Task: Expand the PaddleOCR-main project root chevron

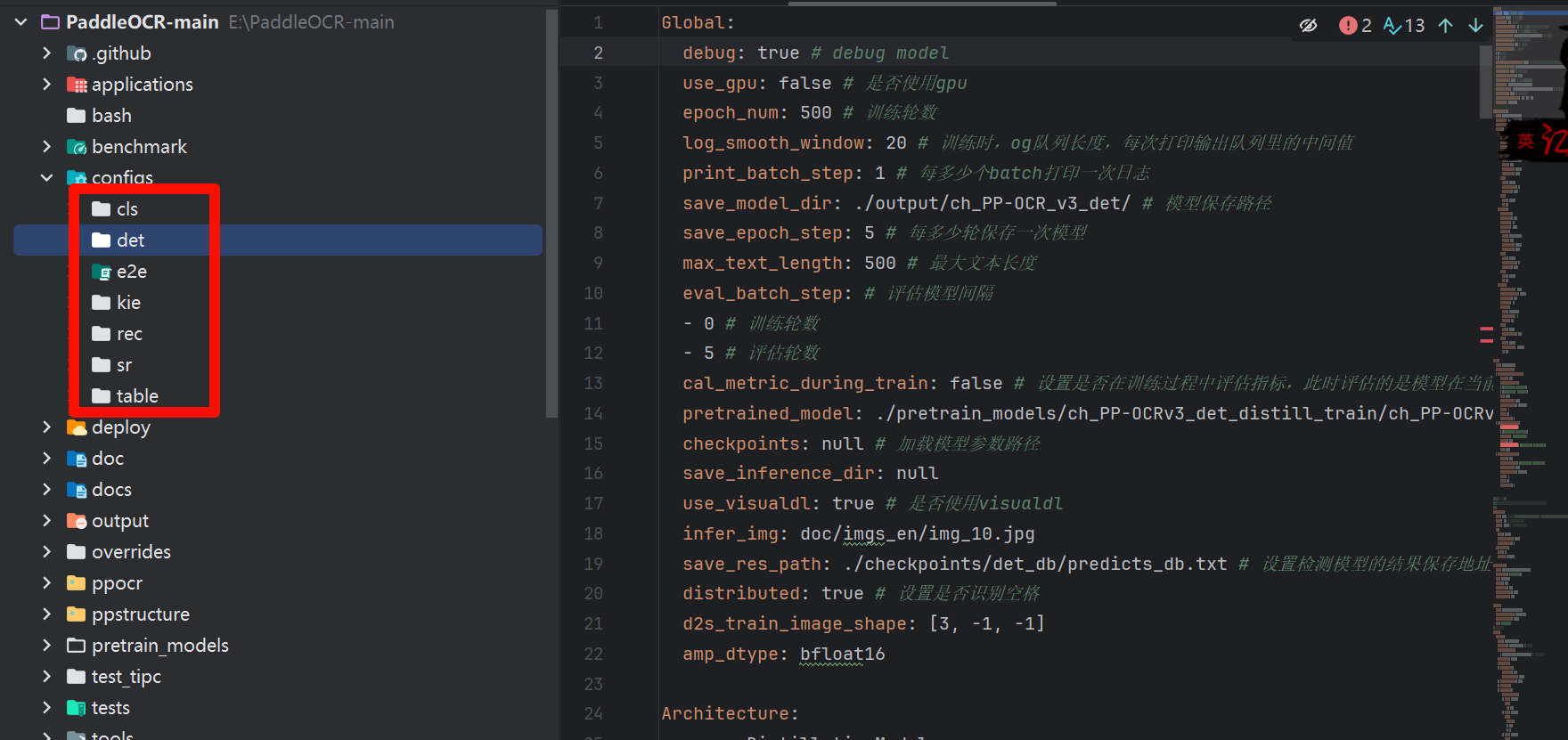Action: point(20,22)
